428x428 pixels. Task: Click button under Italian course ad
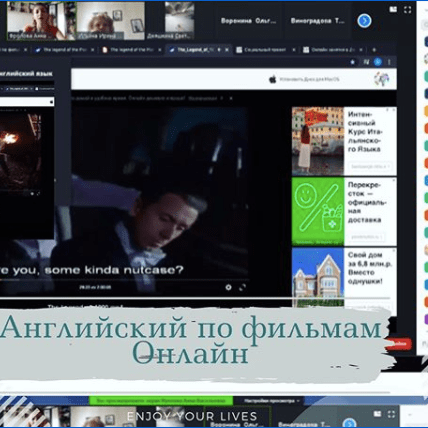370,166
